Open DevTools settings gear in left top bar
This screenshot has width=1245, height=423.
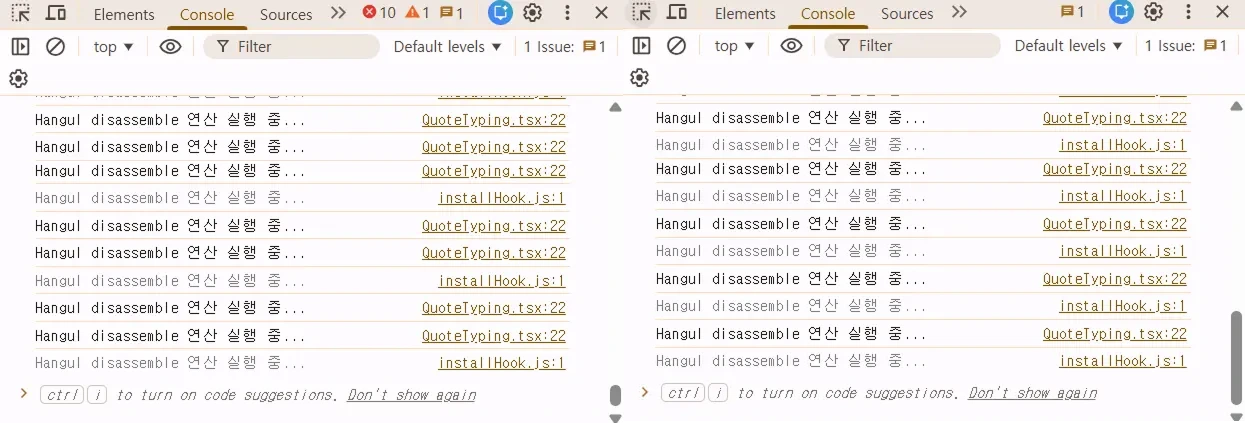533,13
